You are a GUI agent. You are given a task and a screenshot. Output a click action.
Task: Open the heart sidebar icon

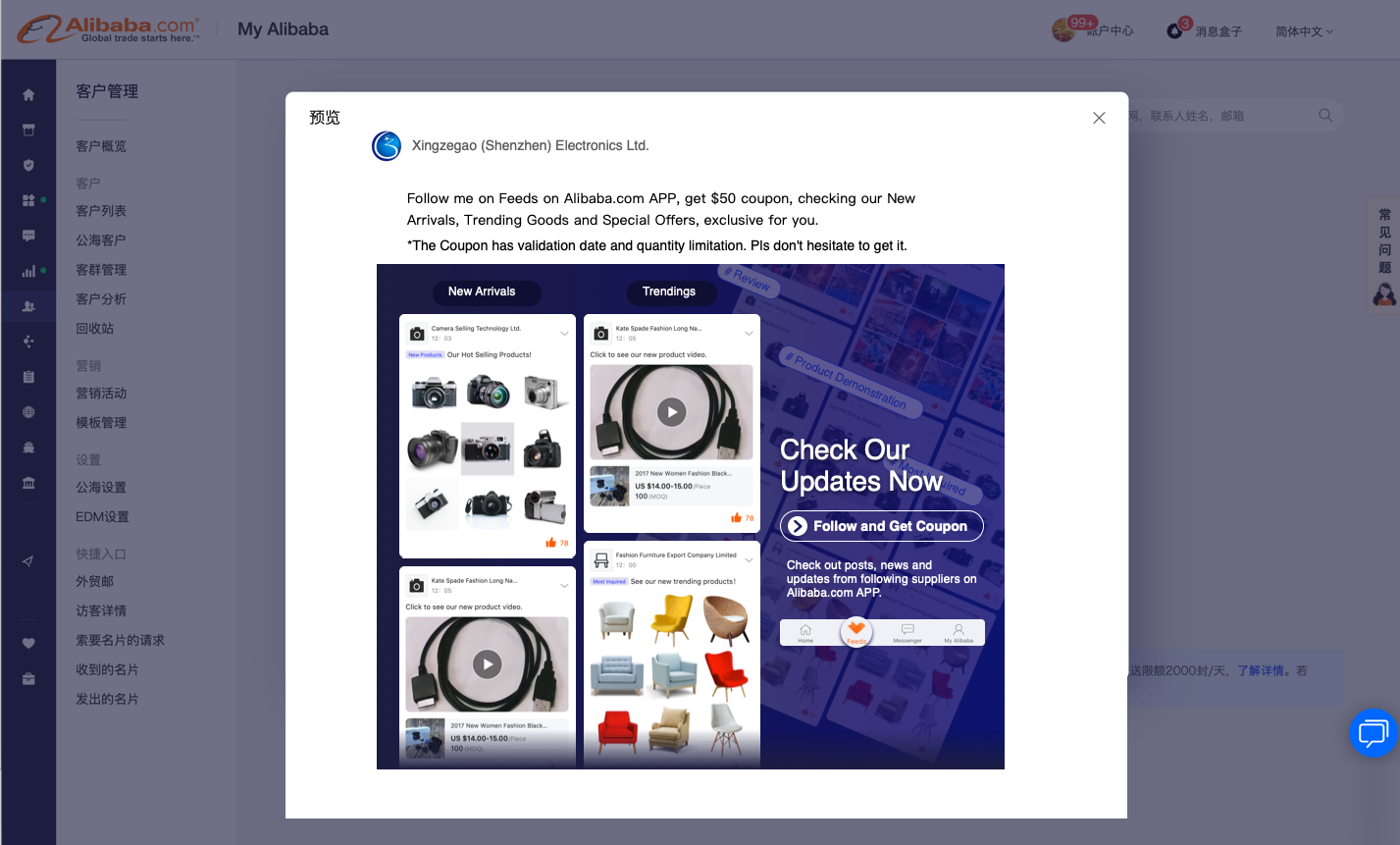coord(28,644)
